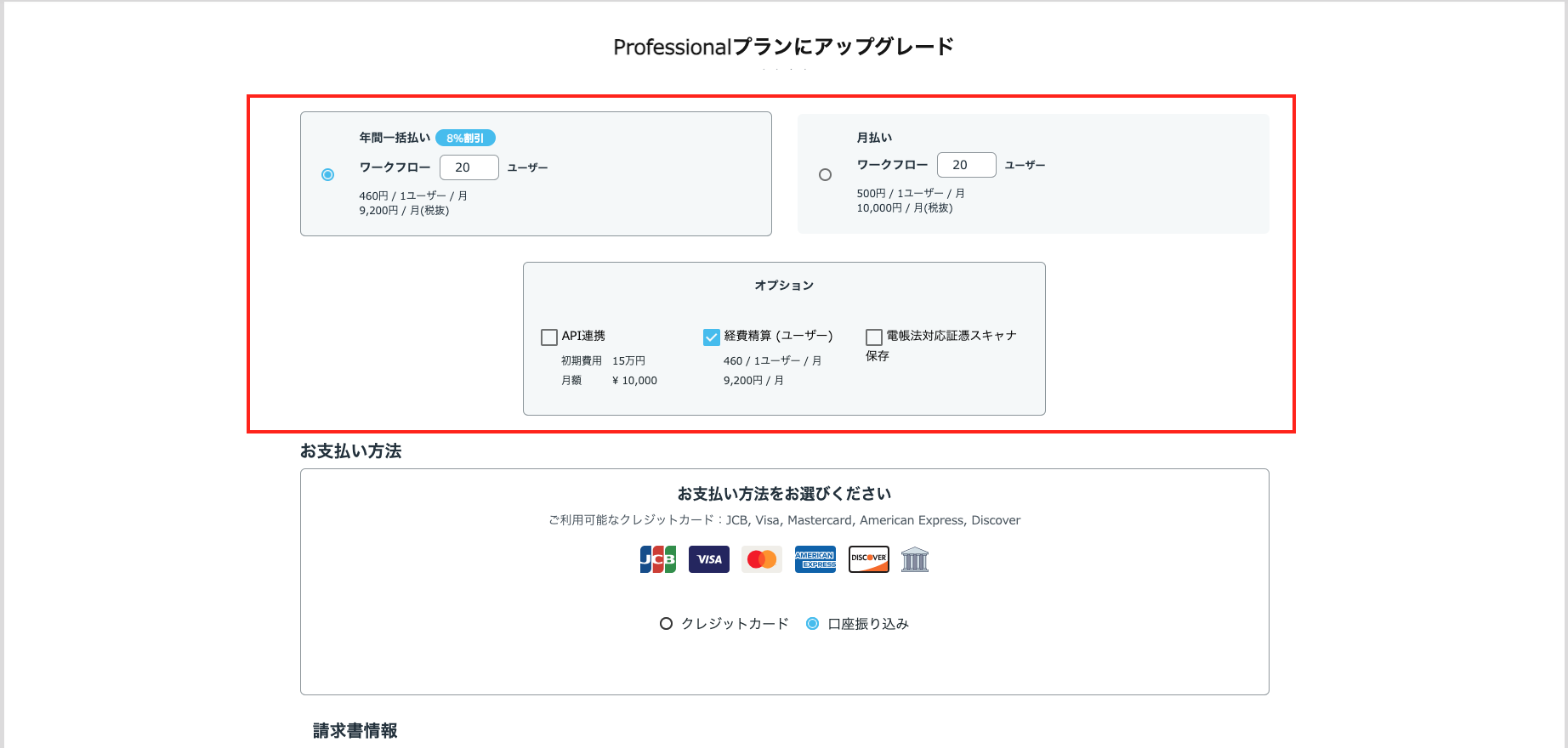Click the オプション section heading

[x=784, y=286]
